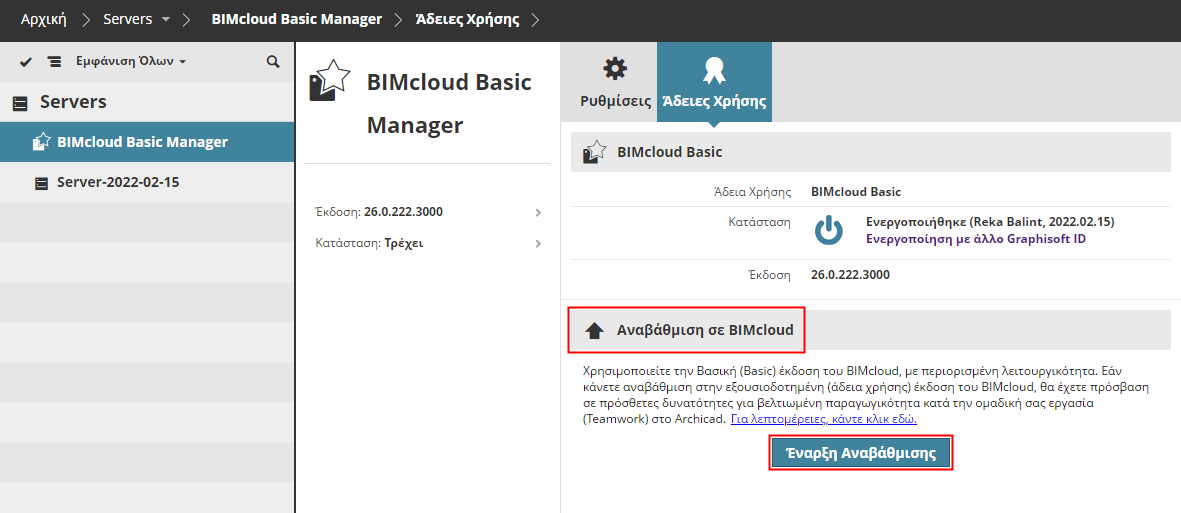Click BIMcloud Basic Manager title in middle panel
The image size is (1181, 513).
(x=450, y=104)
